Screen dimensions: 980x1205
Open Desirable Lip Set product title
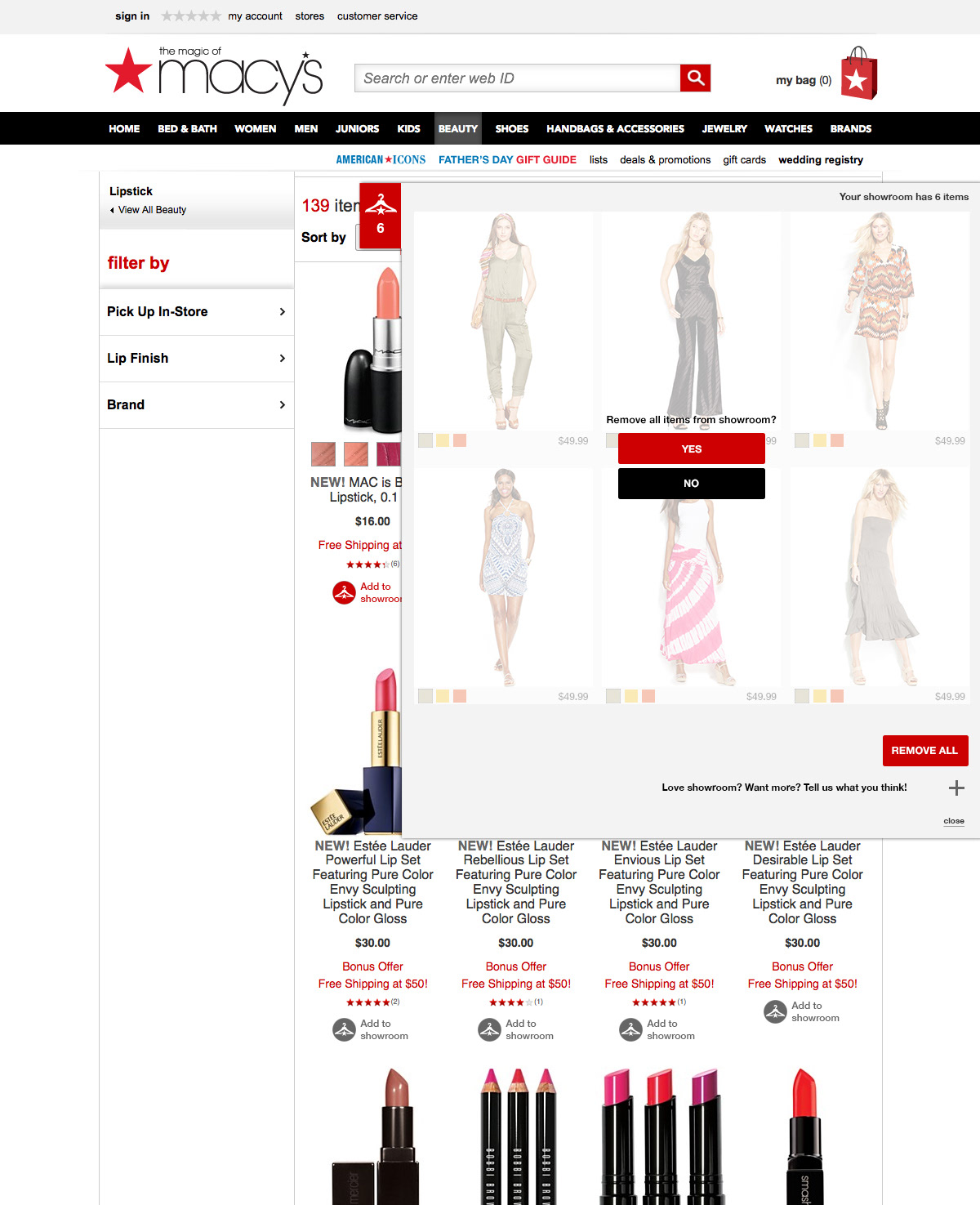[x=803, y=881]
